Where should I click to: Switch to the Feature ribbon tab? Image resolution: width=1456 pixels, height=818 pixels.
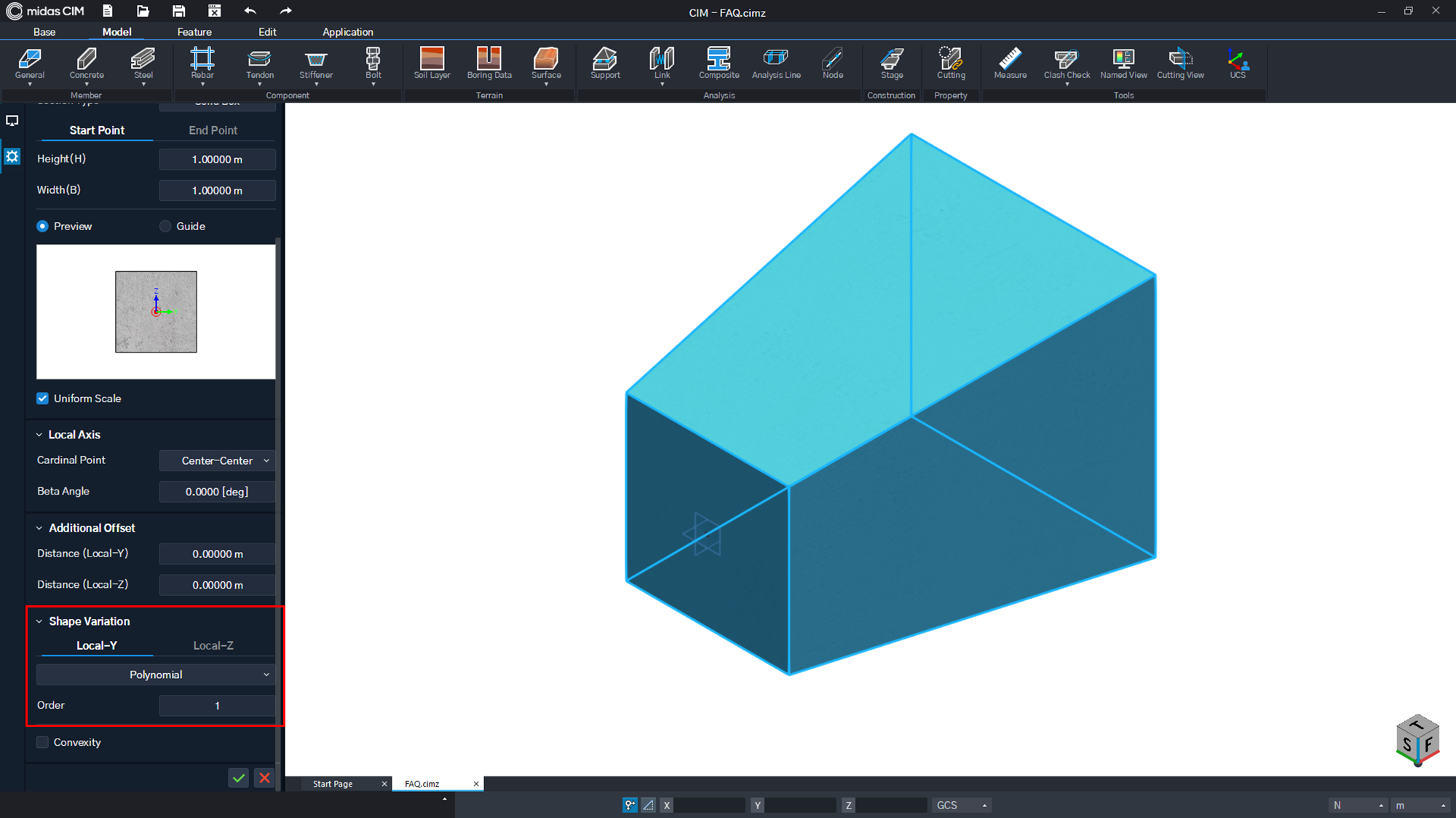(194, 32)
